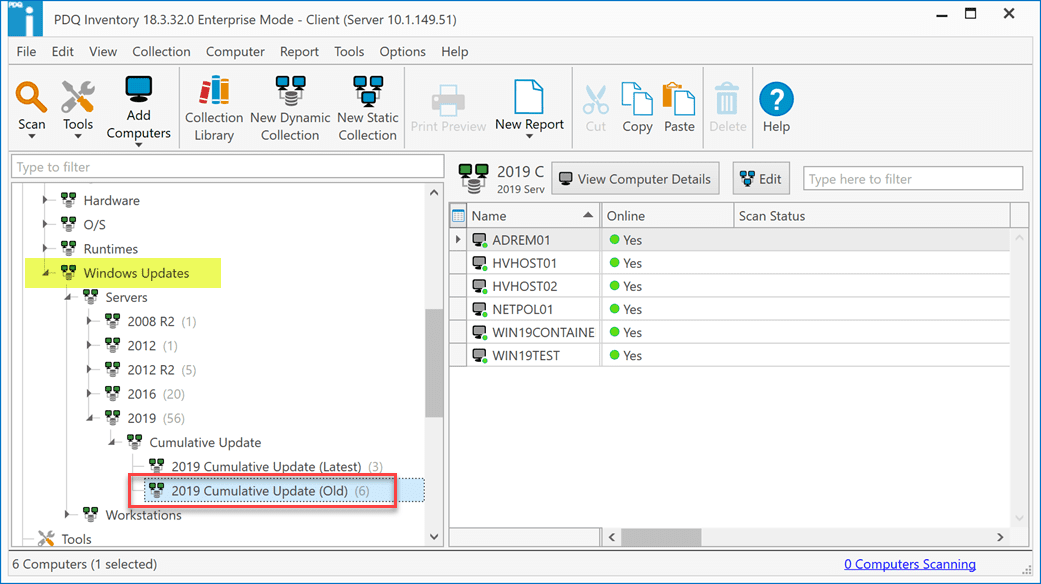Open the Scan dropdown arrow
The height and width of the screenshot is (584, 1041).
point(31,136)
